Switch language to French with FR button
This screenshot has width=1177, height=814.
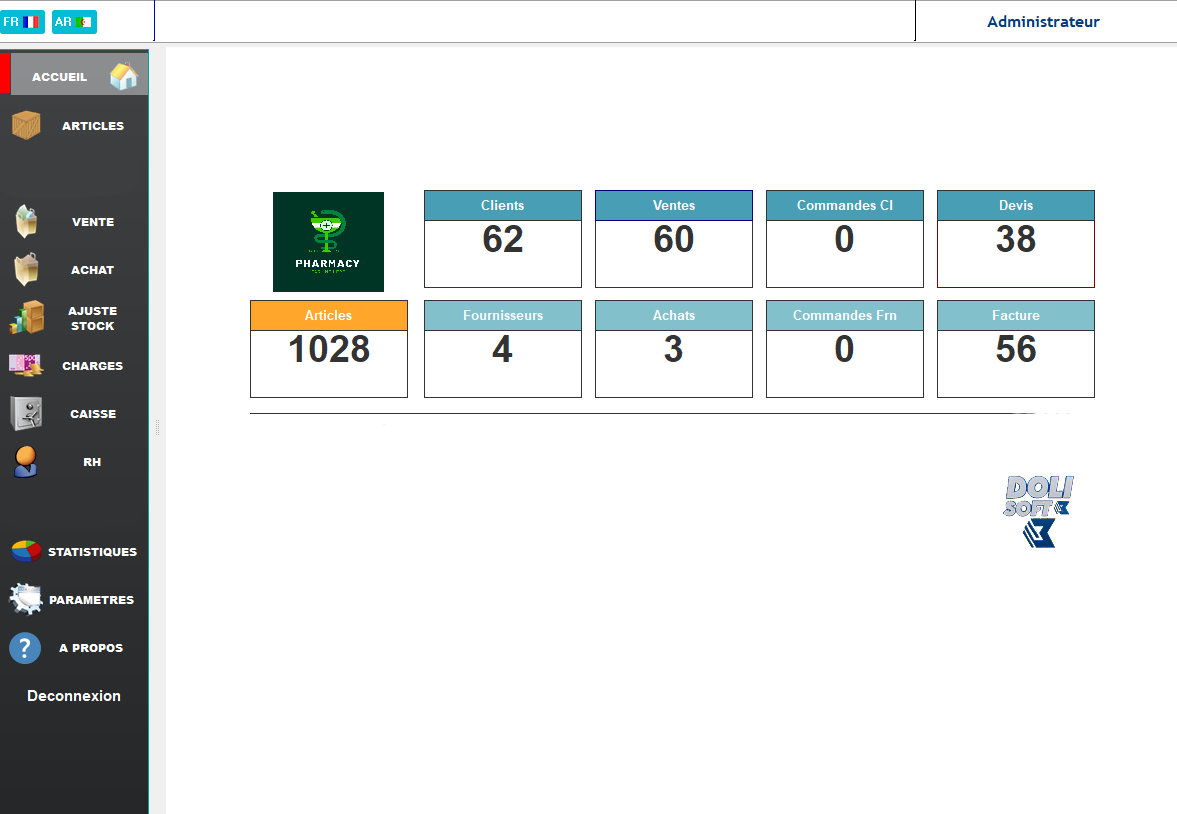click(22, 21)
